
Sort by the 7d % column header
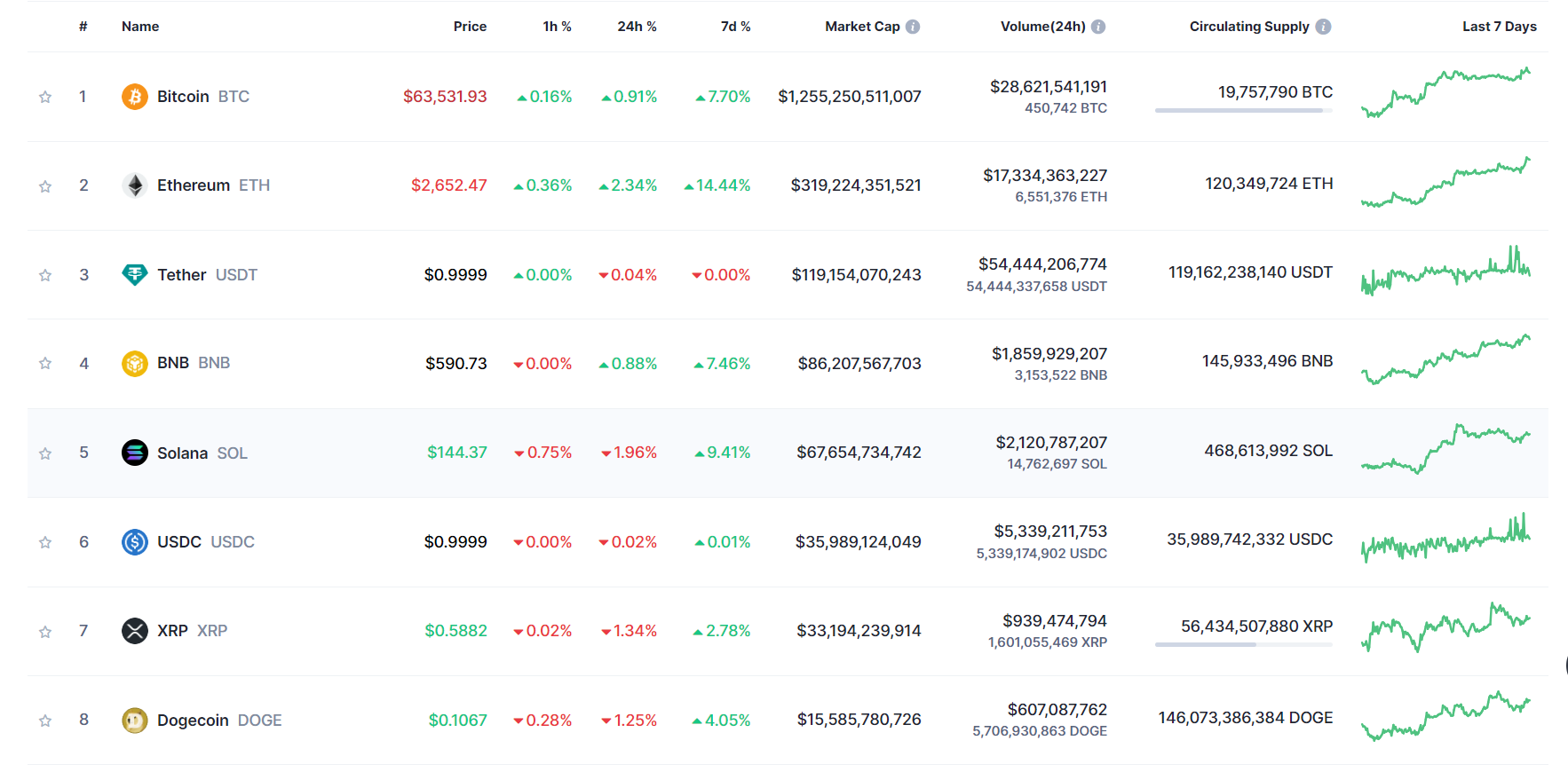pos(735,27)
